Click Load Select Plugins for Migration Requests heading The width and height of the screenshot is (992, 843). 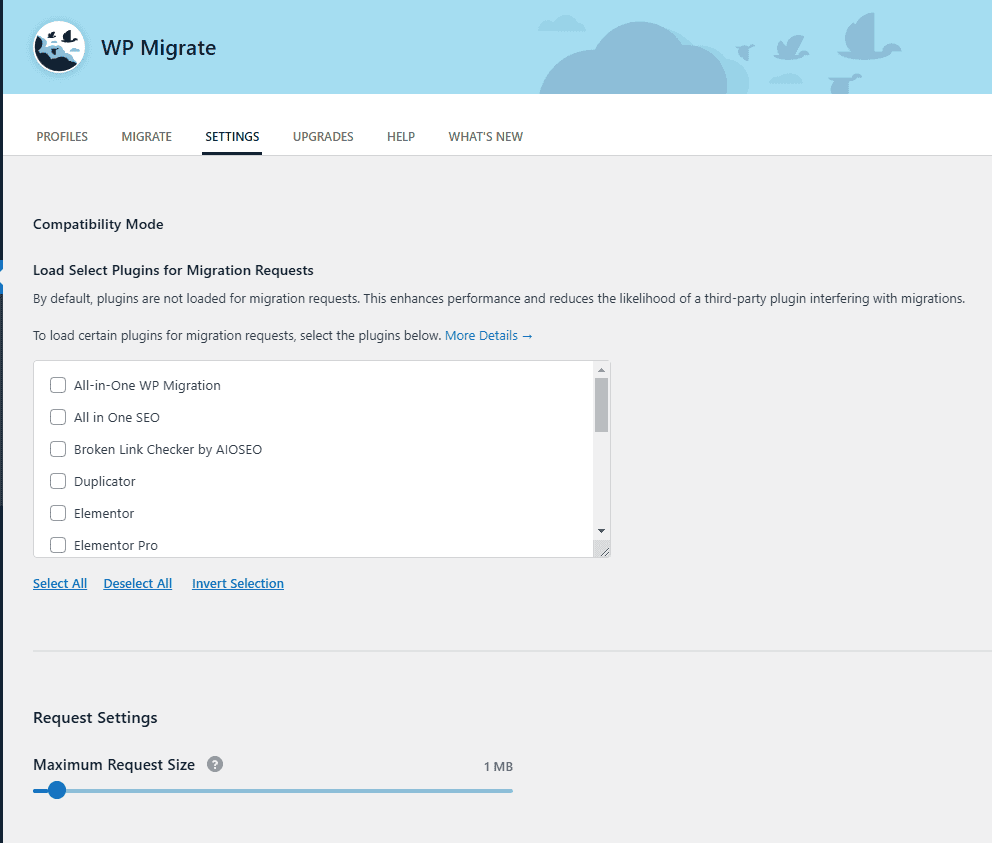tap(173, 270)
